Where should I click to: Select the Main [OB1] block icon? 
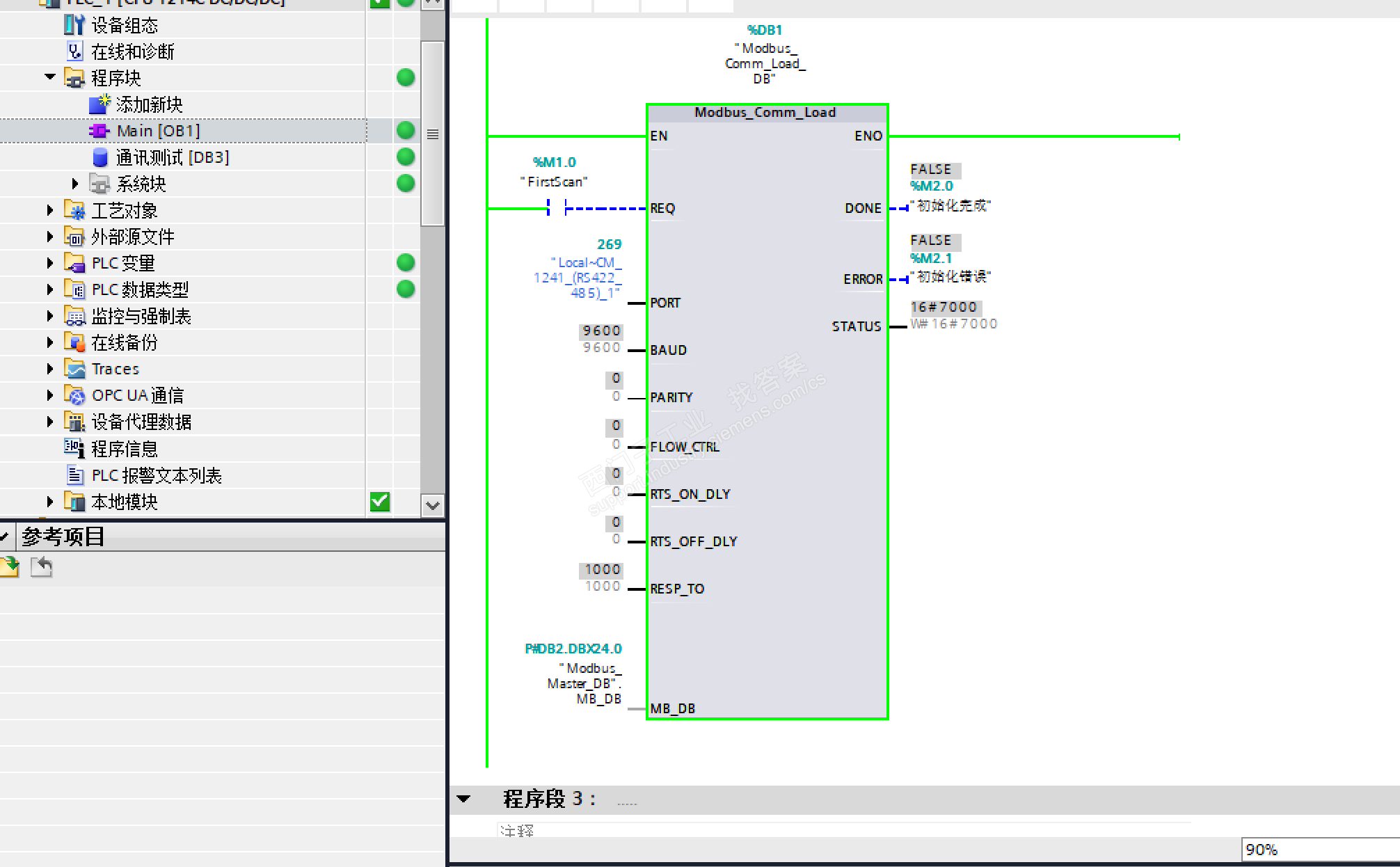pos(100,131)
